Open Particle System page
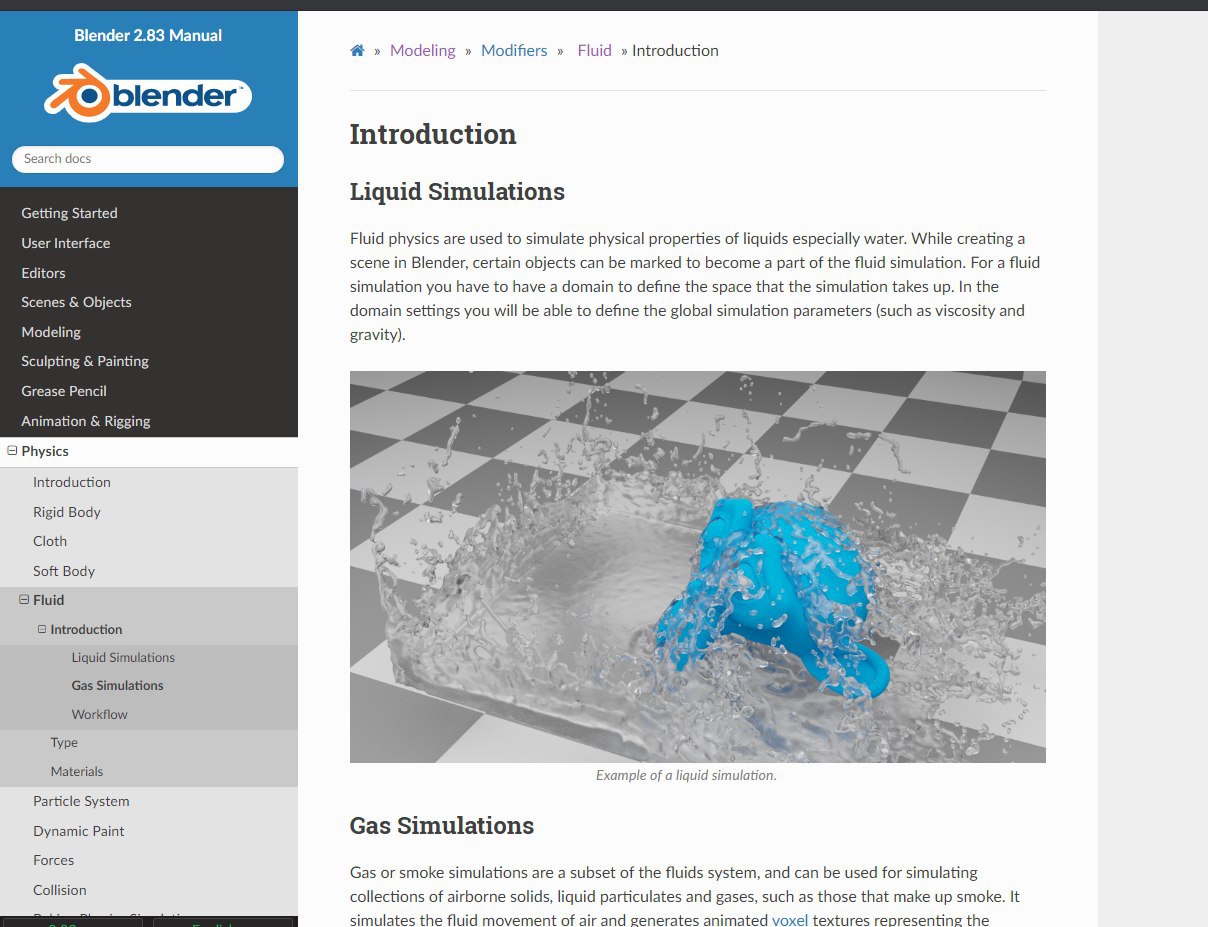Image resolution: width=1208 pixels, height=927 pixels. pos(81,801)
